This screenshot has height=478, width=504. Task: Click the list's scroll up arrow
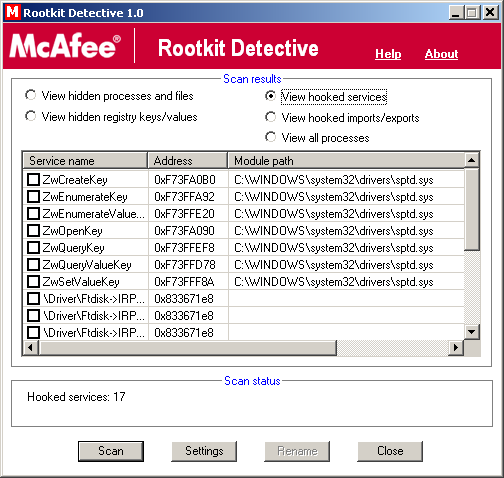(472, 160)
